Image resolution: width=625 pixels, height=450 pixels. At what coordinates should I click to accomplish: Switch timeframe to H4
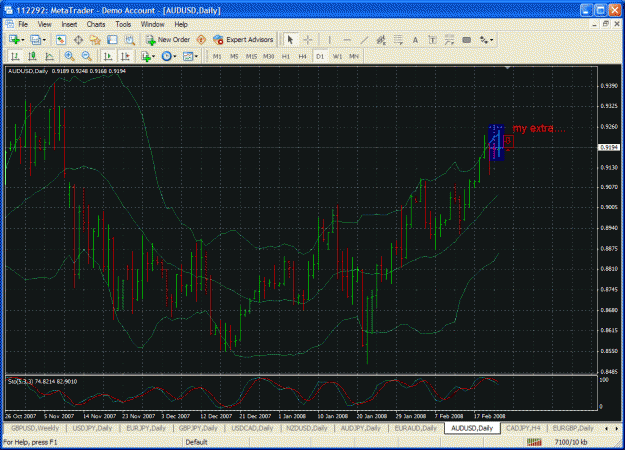[x=303, y=56]
